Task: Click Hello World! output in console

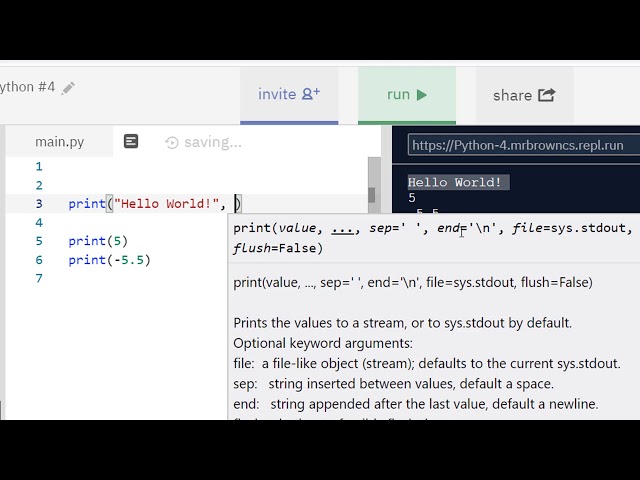Action: click(x=454, y=182)
